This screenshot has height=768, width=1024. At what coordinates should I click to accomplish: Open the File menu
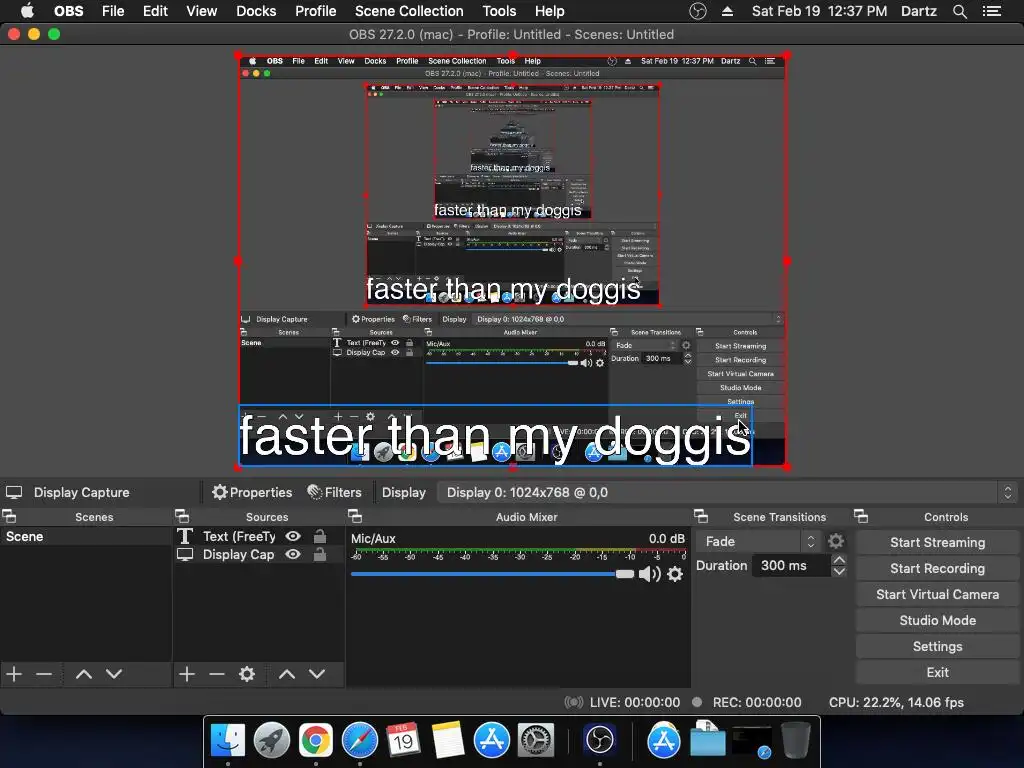(113, 11)
